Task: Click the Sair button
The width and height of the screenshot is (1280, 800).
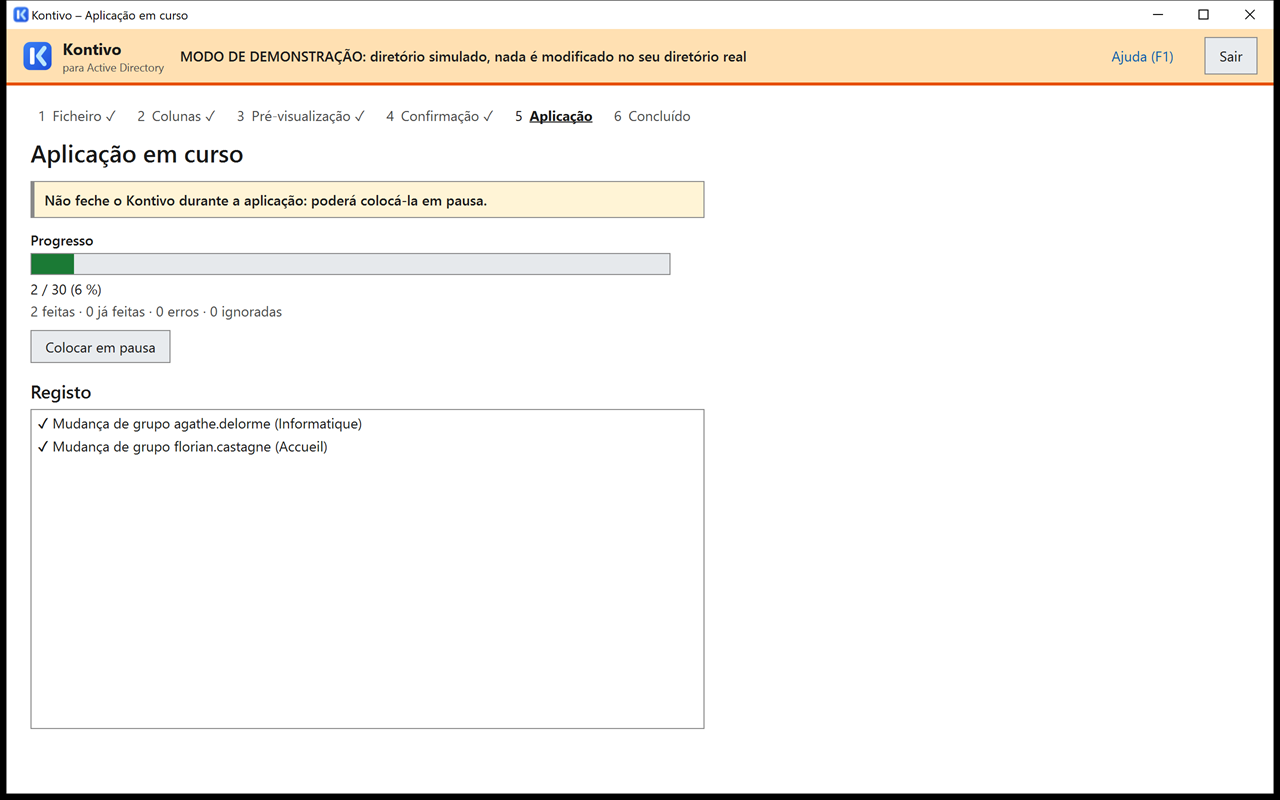Action: point(1230,56)
